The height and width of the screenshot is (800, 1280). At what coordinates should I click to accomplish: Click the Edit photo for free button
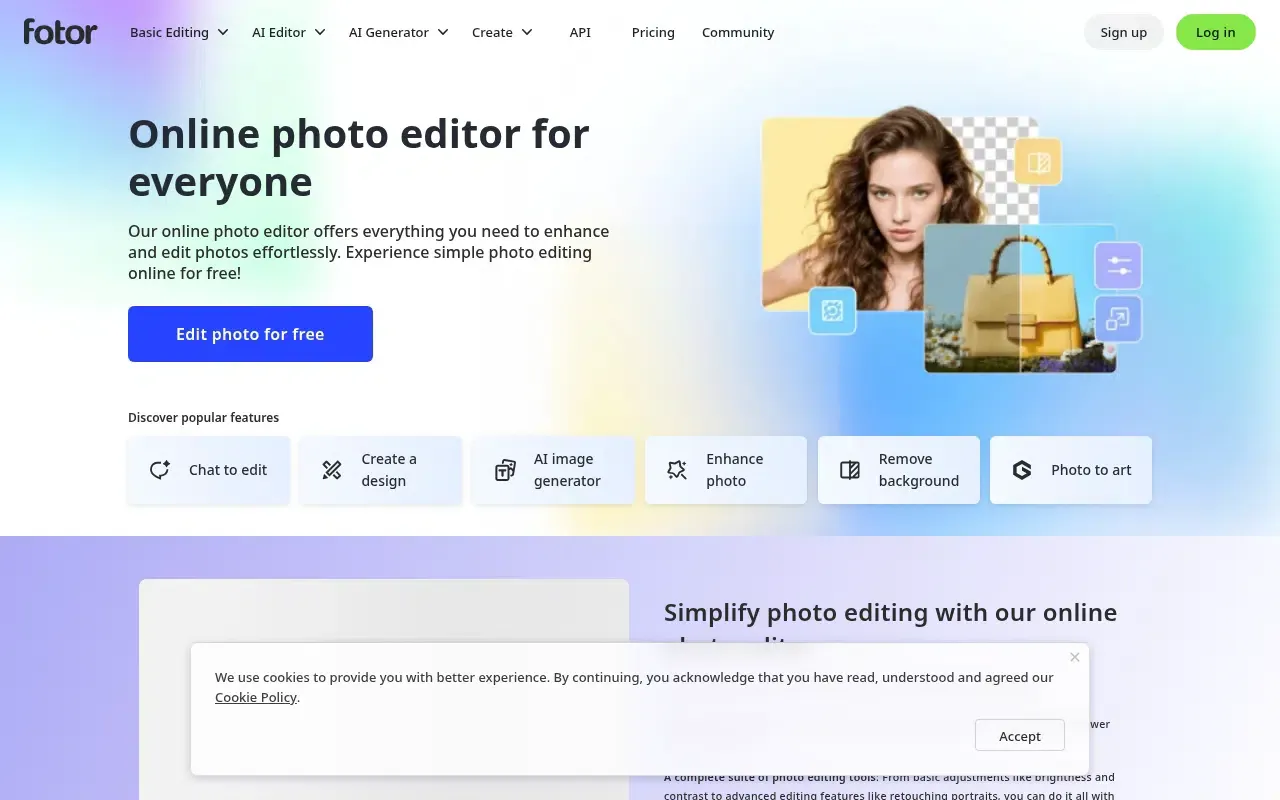[250, 334]
